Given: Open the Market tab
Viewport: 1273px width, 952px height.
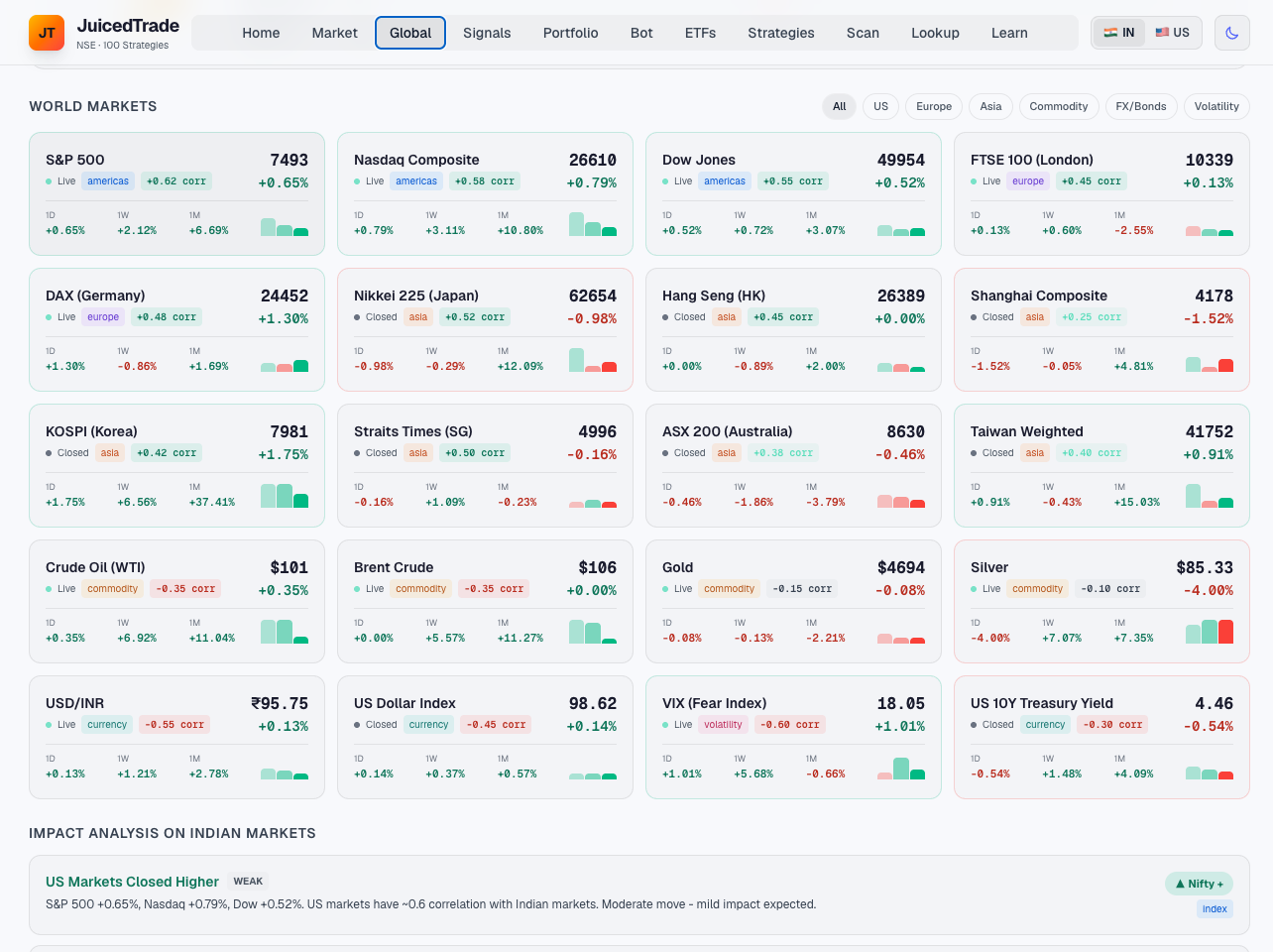Looking at the screenshot, I should (x=334, y=33).
